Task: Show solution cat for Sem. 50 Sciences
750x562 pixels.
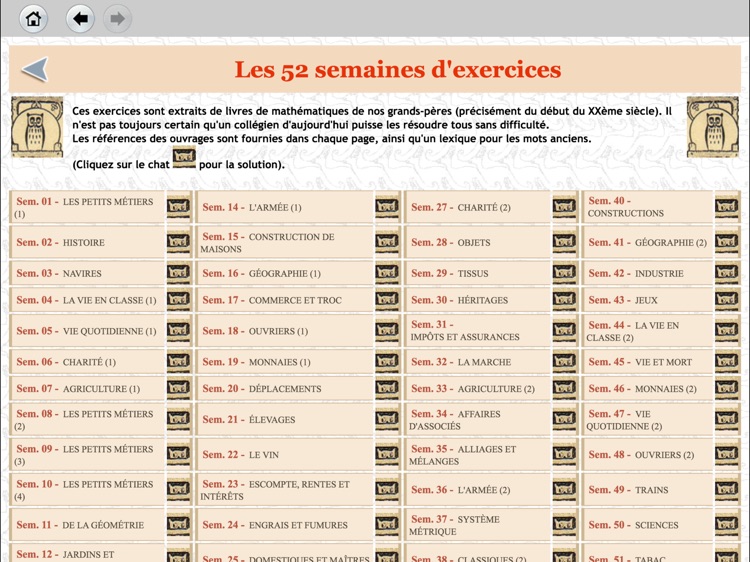Action: (x=727, y=525)
